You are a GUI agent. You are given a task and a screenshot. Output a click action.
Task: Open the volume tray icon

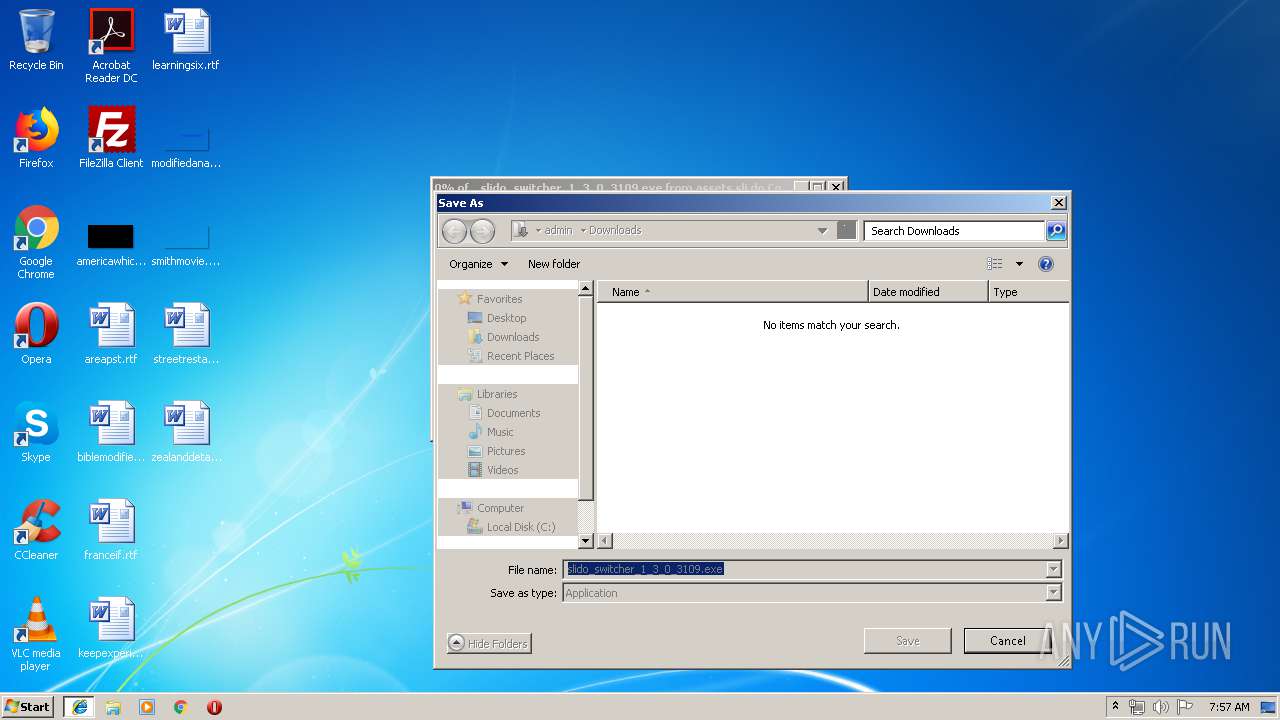pyautogui.click(x=1161, y=707)
